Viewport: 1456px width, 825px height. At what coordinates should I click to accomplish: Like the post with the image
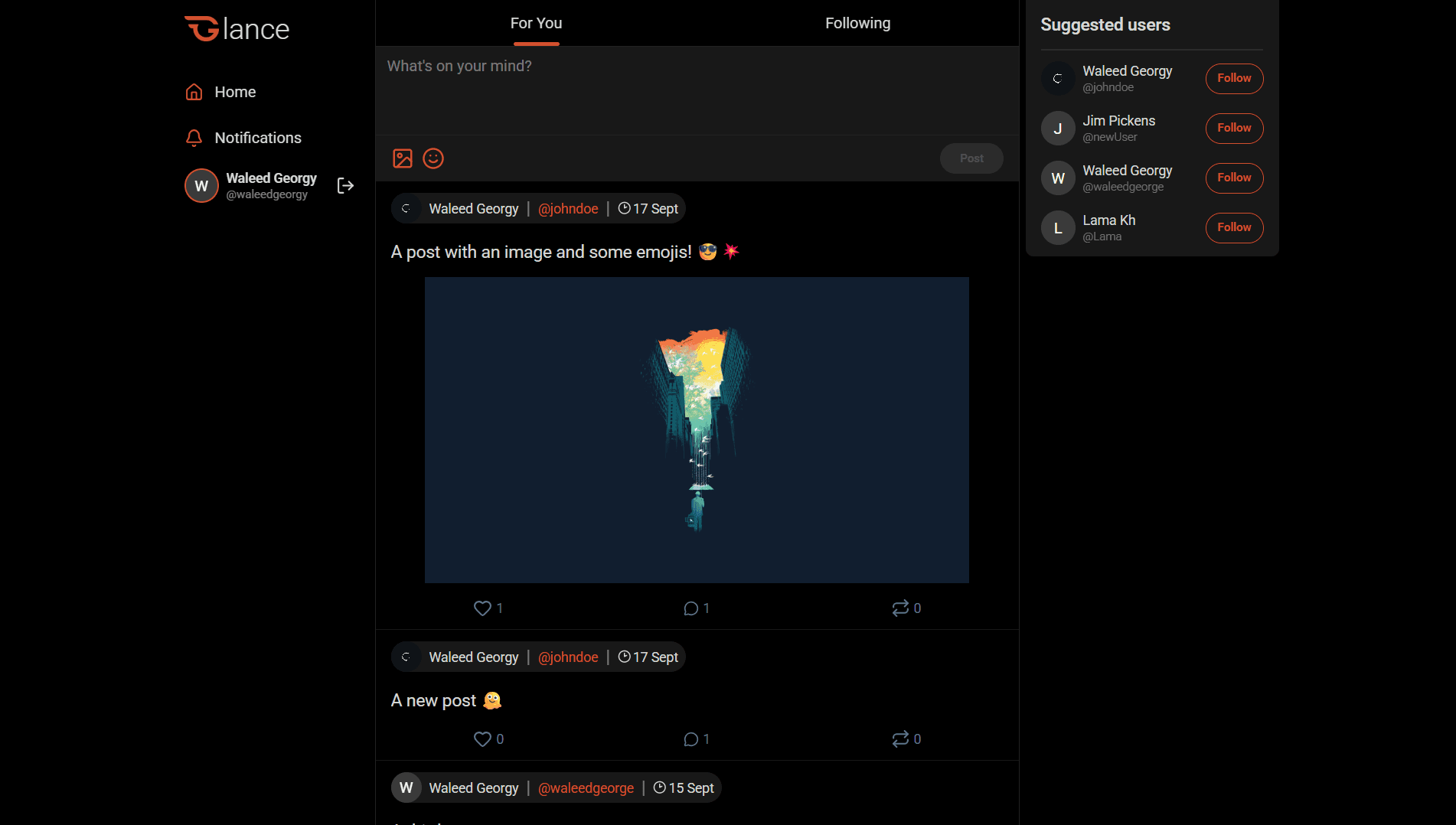pyautogui.click(x=482, y=608)
